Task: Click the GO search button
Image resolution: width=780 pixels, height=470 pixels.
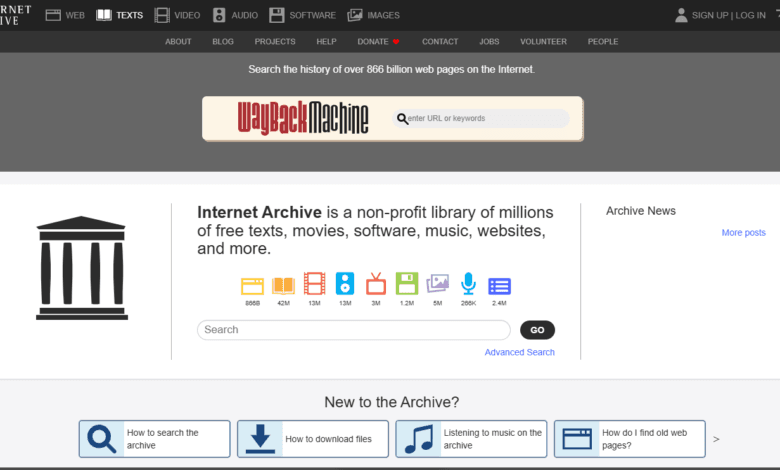Action: coord(537,330)
